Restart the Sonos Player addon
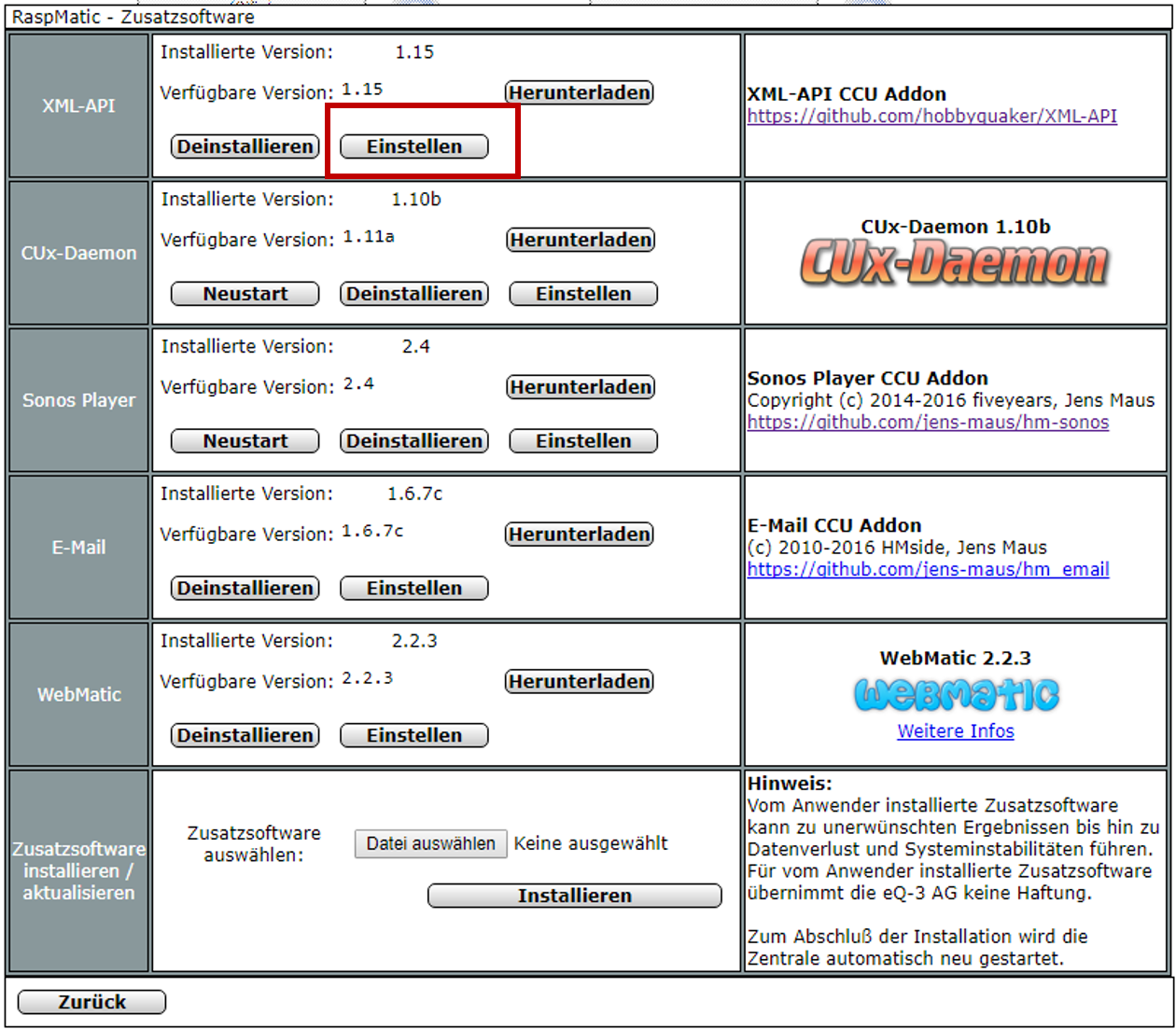1176x1029 pixels. pos(245,441)
